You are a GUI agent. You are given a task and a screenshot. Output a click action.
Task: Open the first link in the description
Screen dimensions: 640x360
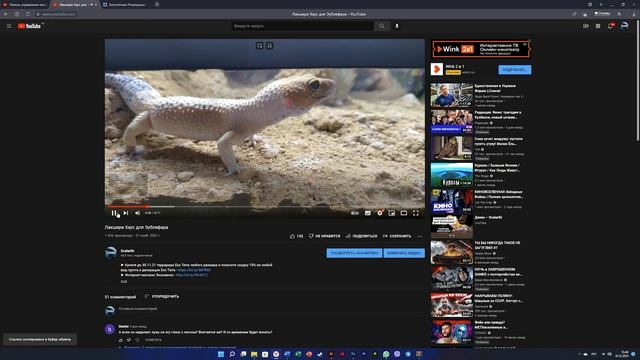tap(194, 270)
